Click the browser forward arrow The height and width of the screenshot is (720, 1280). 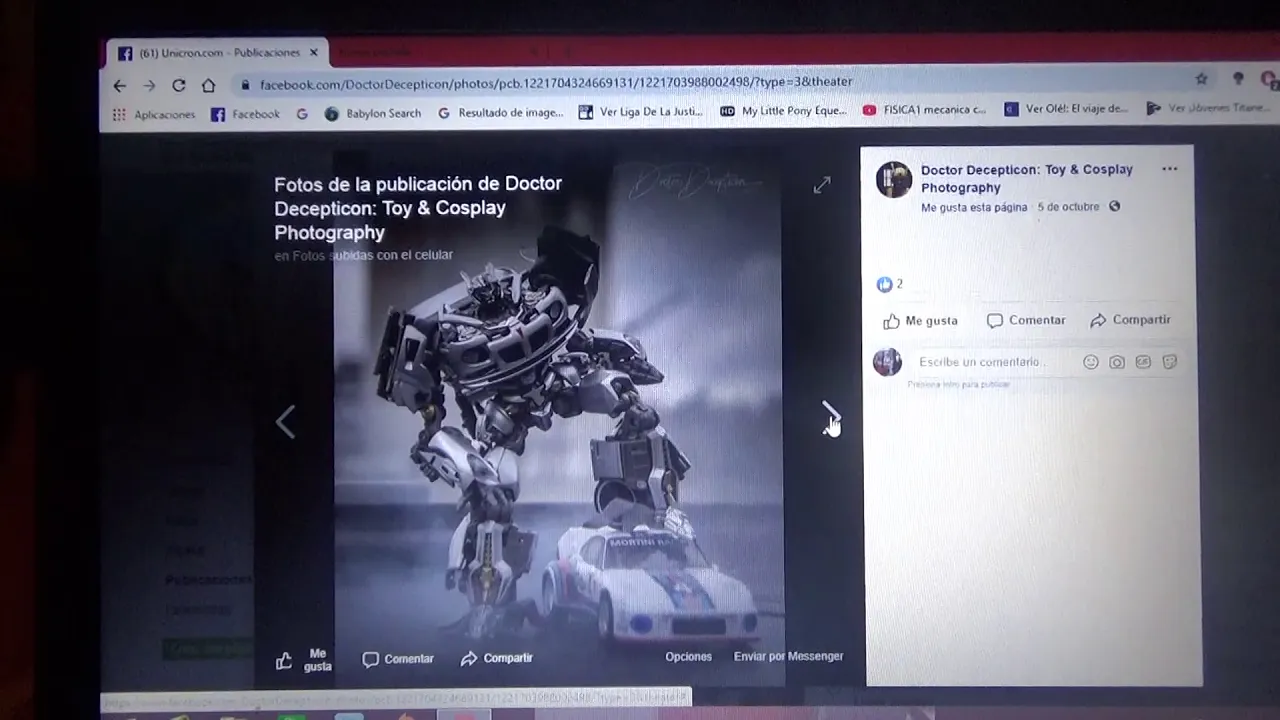click(x=148, y=86)
